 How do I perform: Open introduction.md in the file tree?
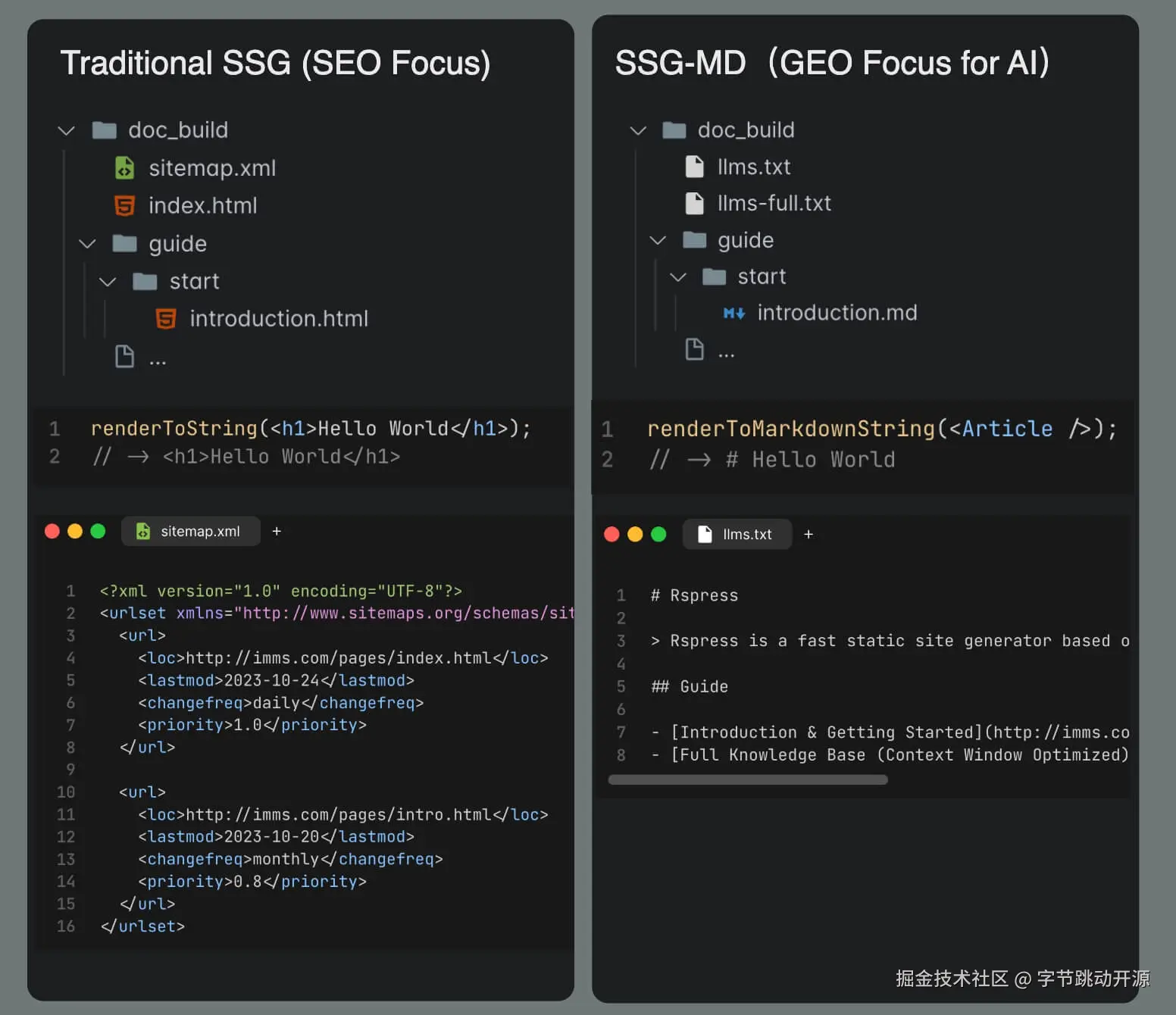(x=837, y=313)
